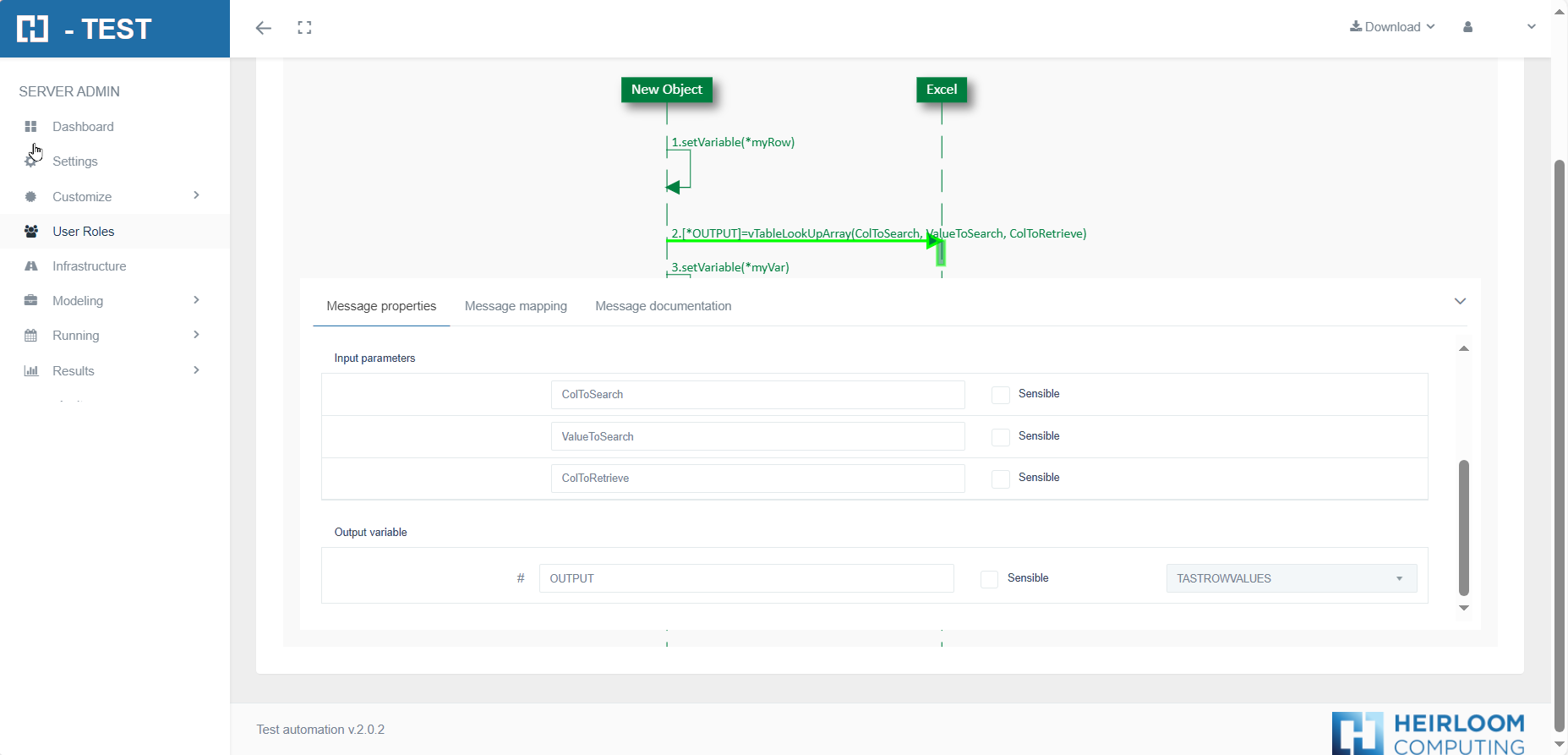Click the Results bar chart icon
1568x755 pixels.
pyautogui.click(x=31, y=371)
